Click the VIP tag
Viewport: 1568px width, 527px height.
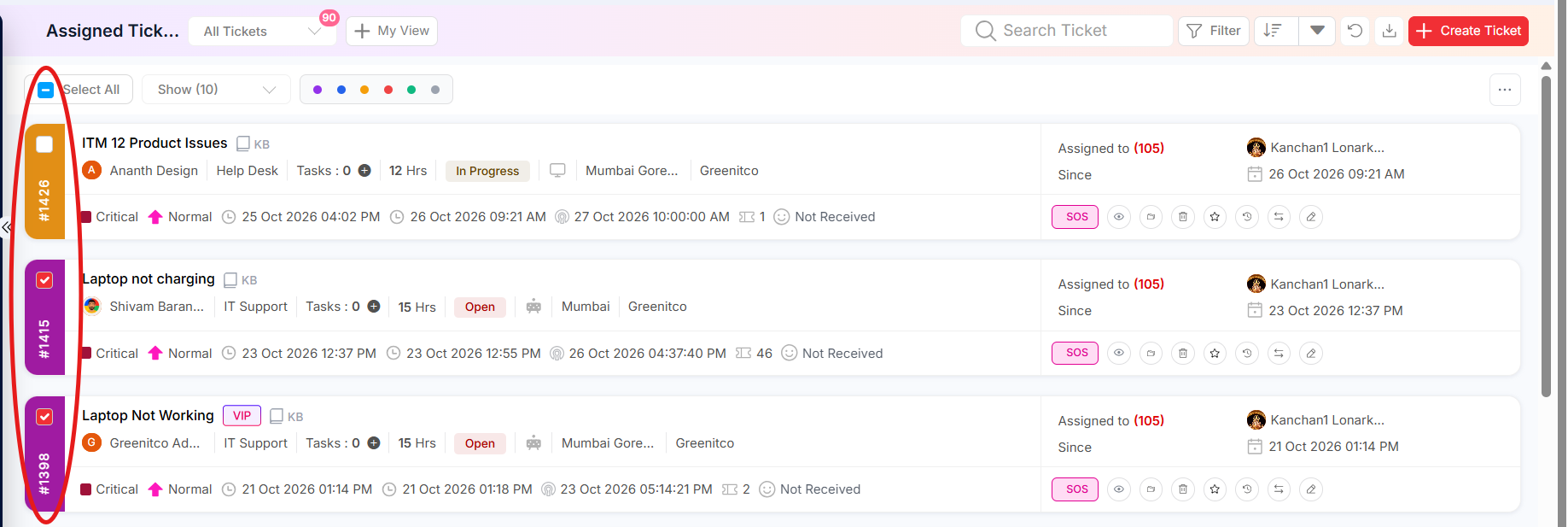click(x=242, y=416)
